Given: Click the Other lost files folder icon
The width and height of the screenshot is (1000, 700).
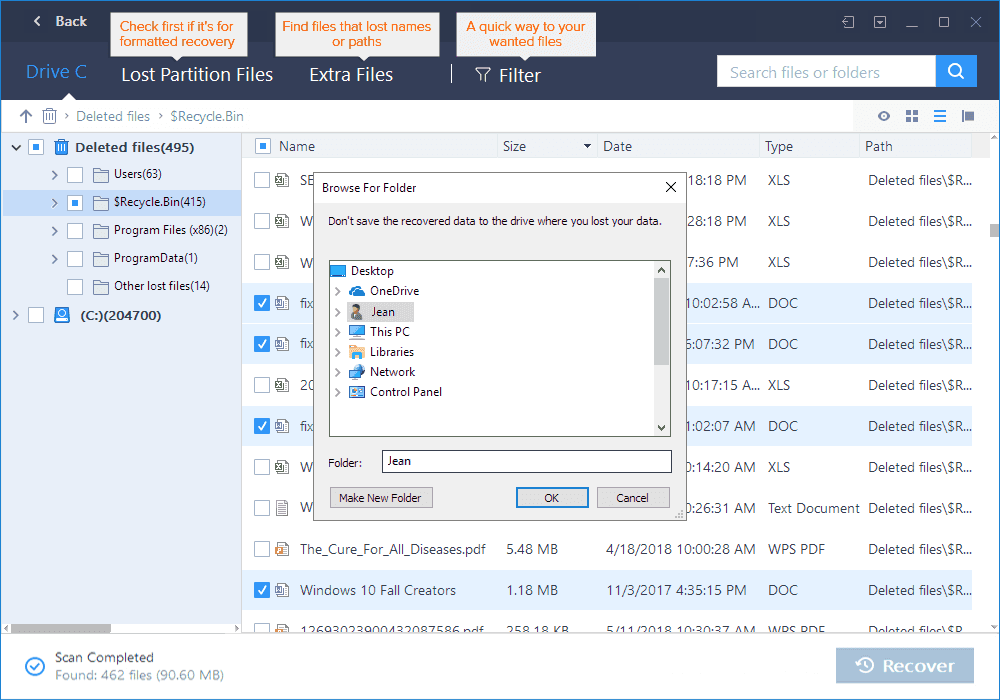Looking at the screenshot, I should (101, 287).
